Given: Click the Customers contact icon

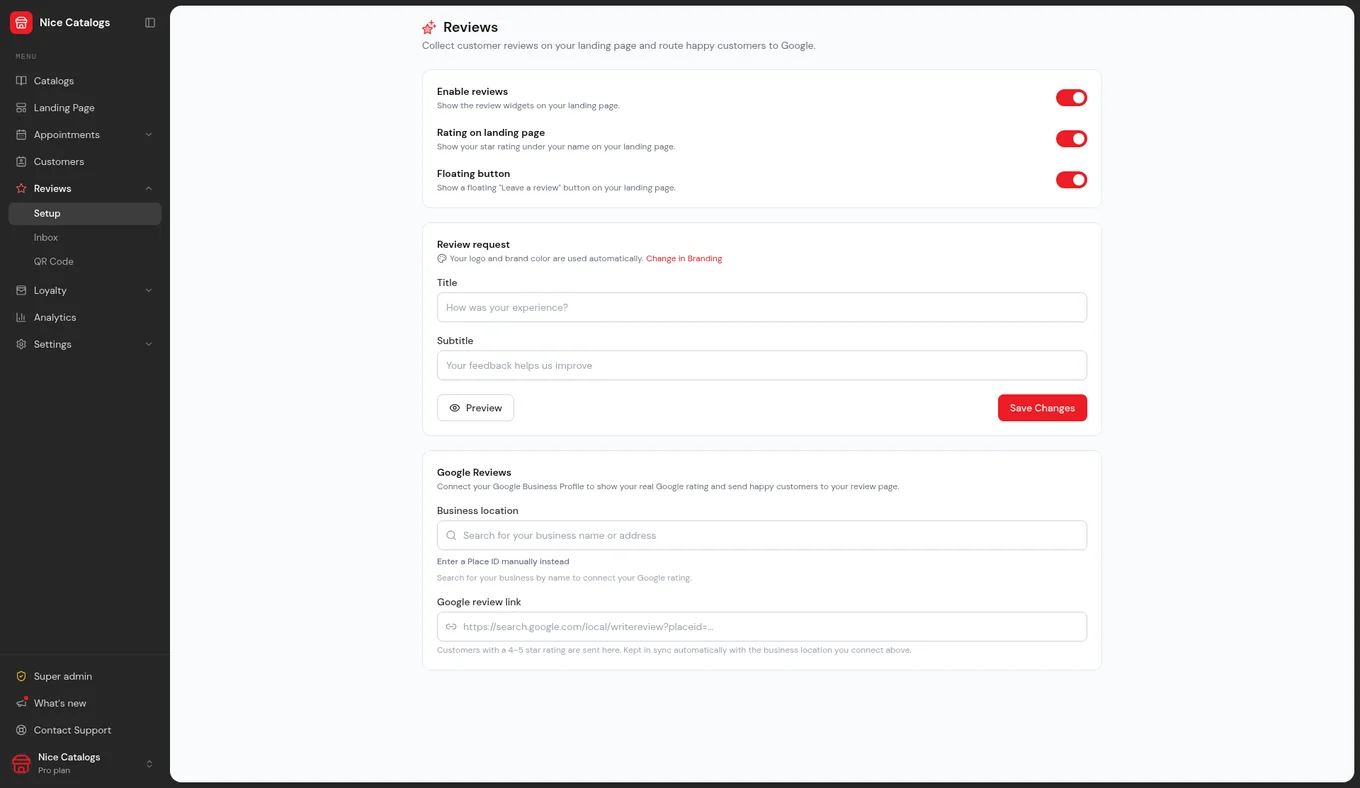Looking at the screenshot, I should coord(21,162).
